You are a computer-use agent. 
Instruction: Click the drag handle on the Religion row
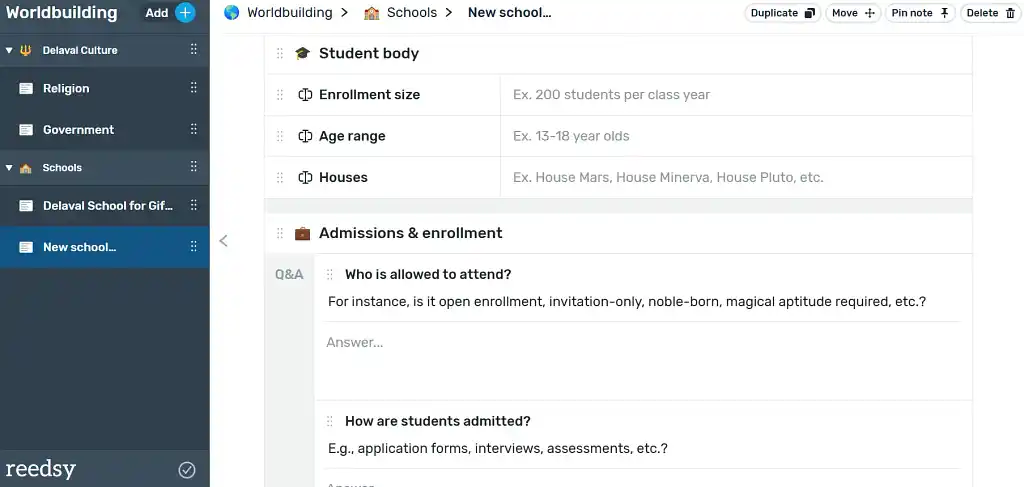[x=193, y=88]
